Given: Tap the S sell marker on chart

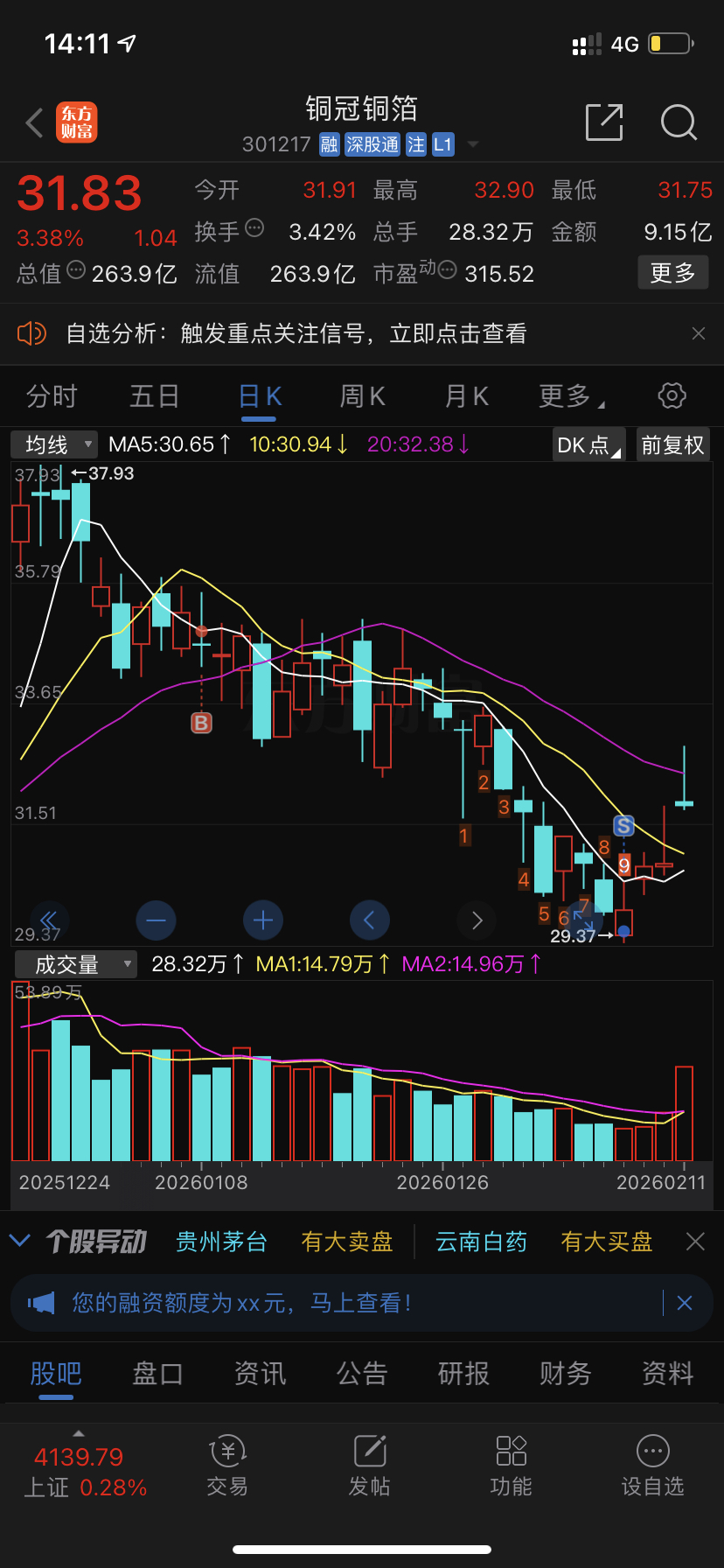Looking at the screenshot, I should point(623,826).
